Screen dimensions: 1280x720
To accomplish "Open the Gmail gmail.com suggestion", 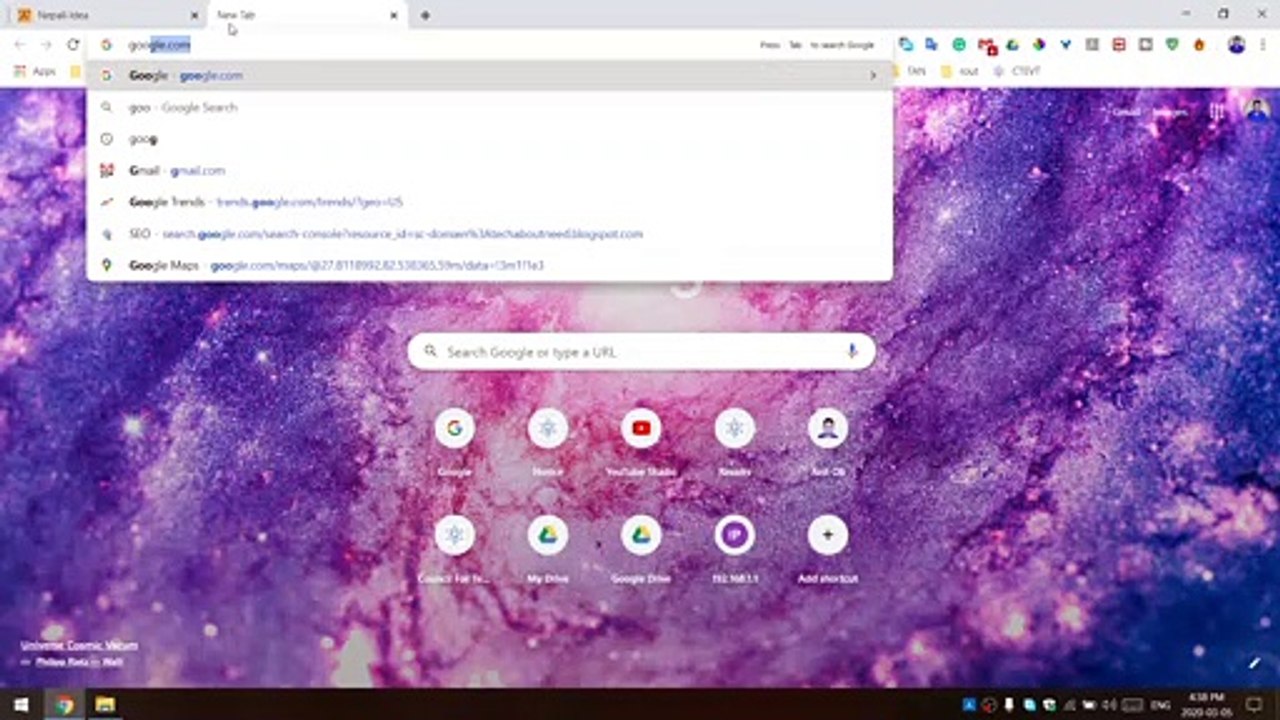I will coord(489,170).
